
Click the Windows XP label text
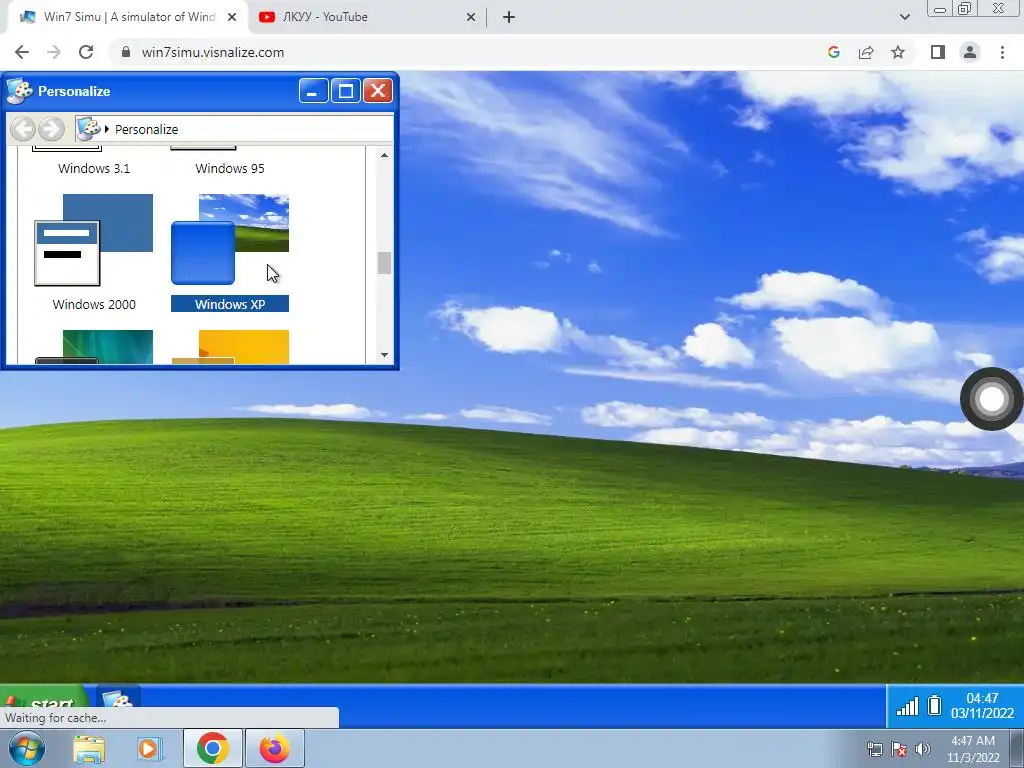(x=230, y=304)
